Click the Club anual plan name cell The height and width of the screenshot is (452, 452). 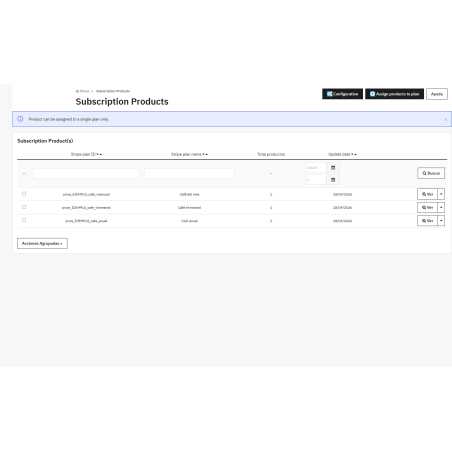pos(189,221)
